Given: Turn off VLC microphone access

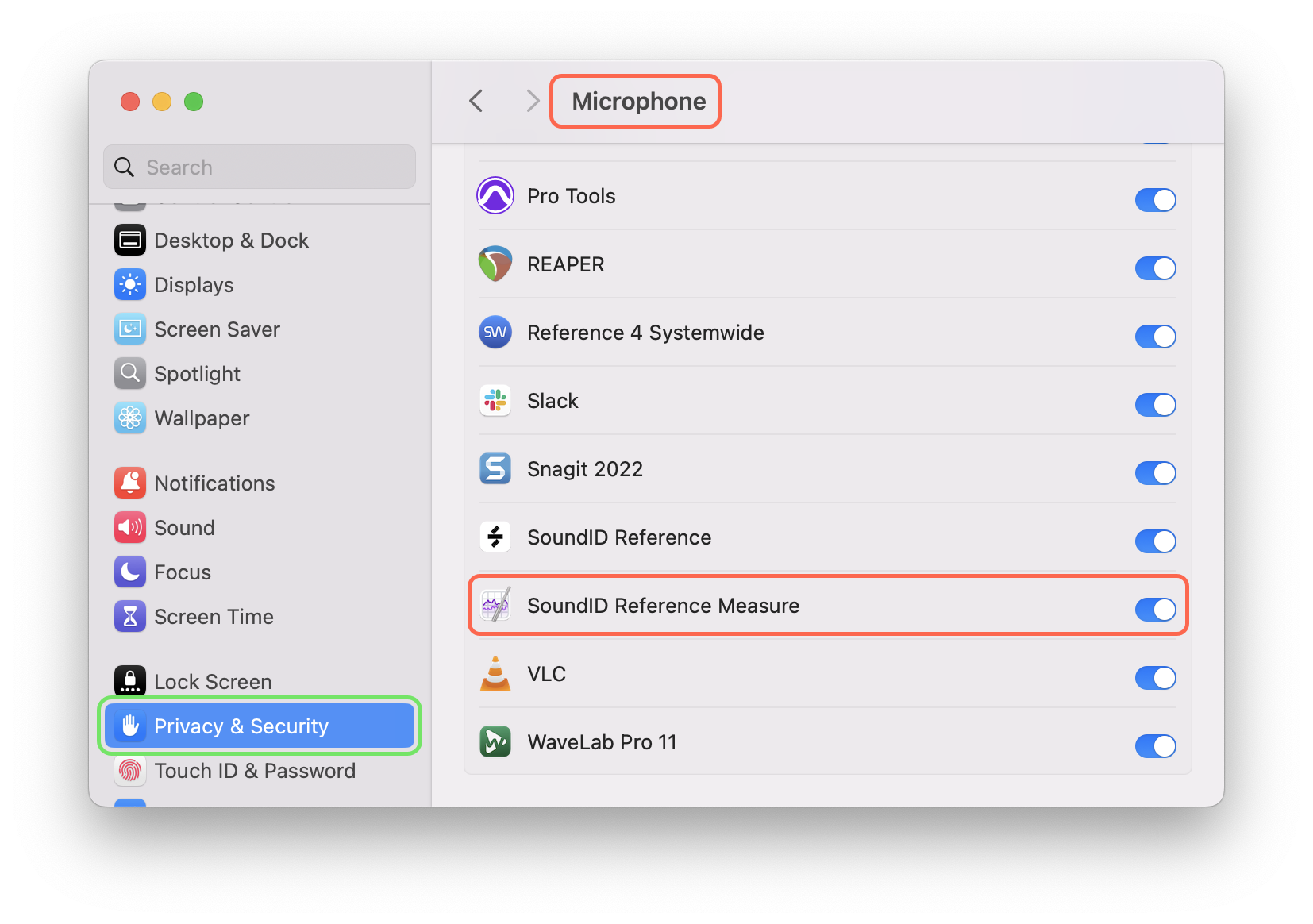Looking at the screenshot, I should click(1156, 678).
